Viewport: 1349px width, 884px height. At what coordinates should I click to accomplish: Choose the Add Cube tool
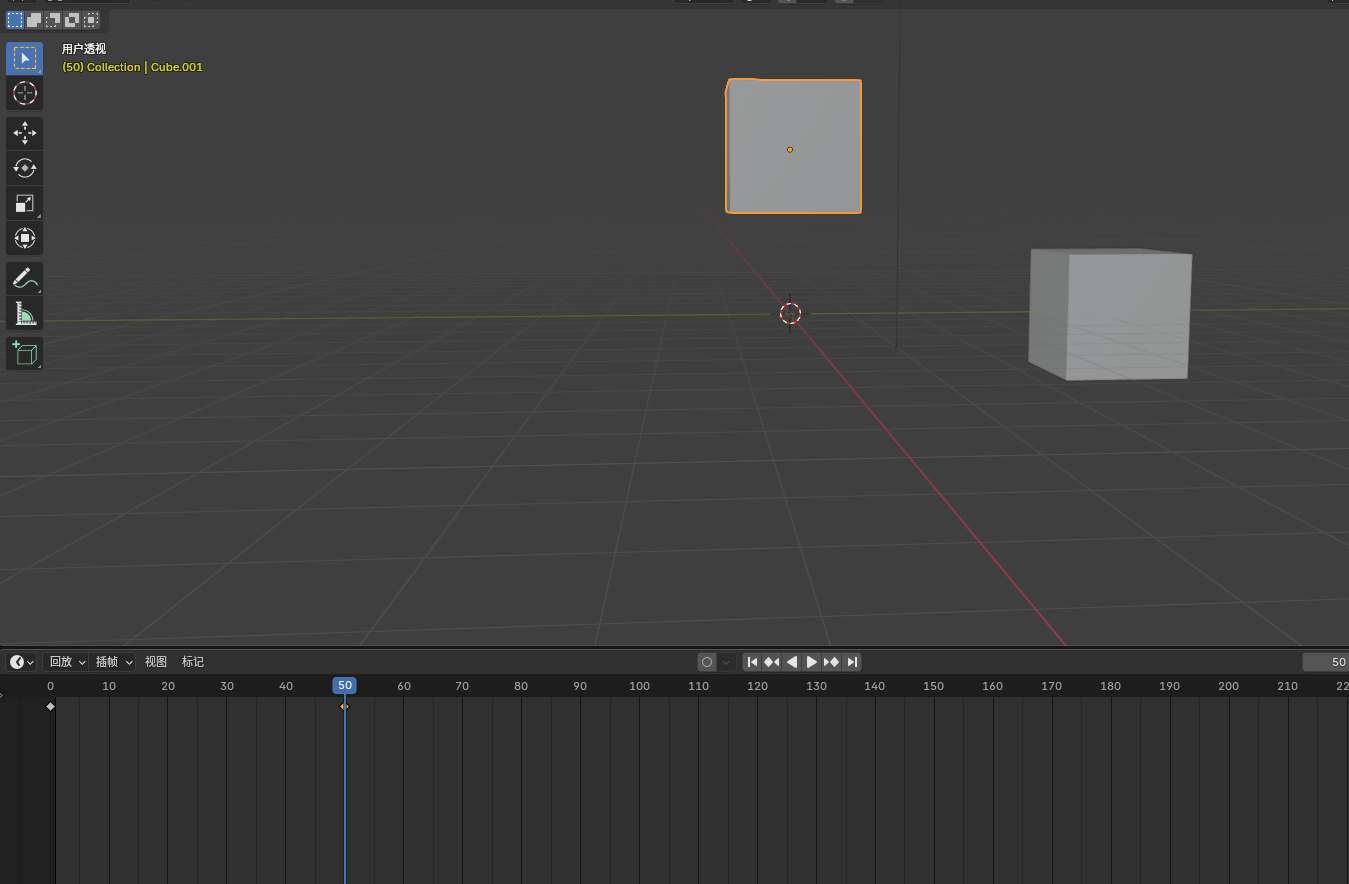click(x=25, y=353)
